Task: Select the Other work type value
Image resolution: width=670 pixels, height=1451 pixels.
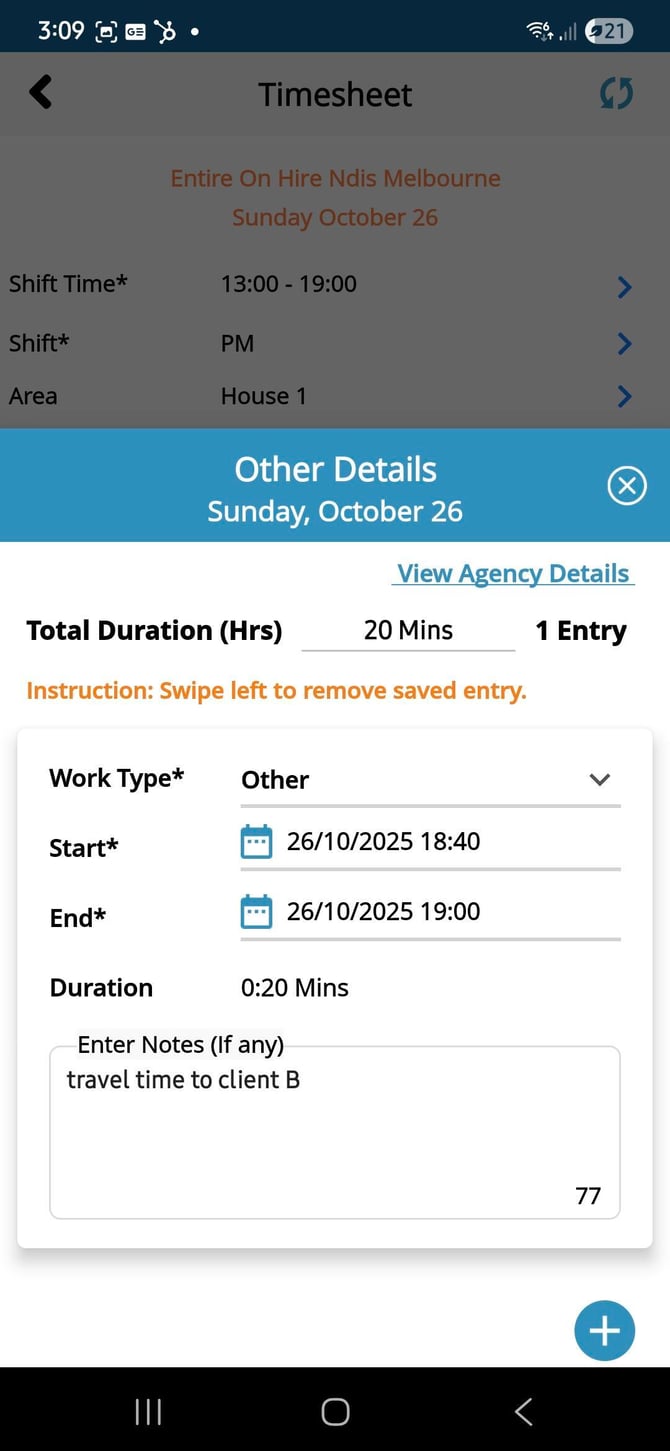Action: pyautogui.click(x=276, y=780)
